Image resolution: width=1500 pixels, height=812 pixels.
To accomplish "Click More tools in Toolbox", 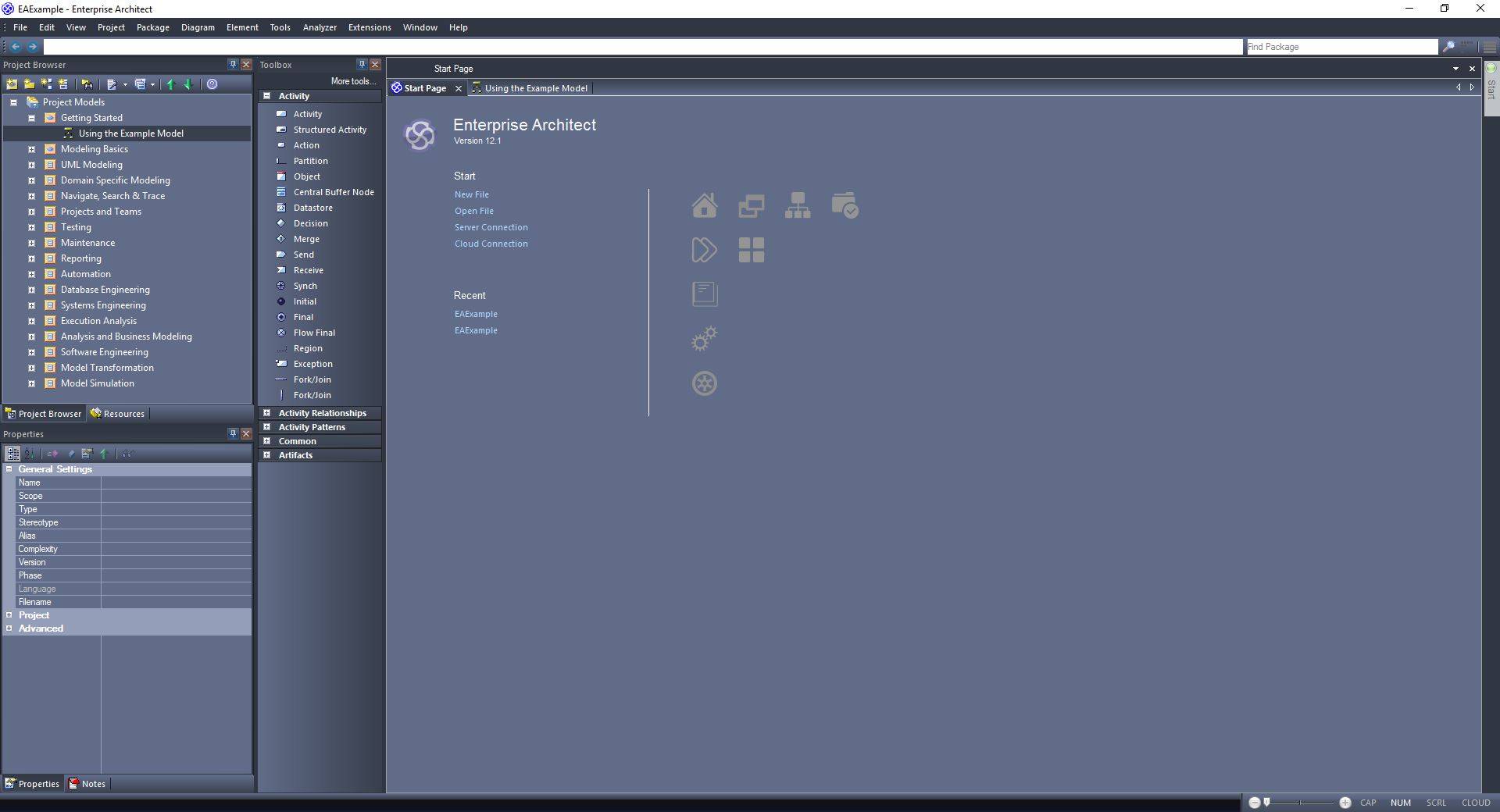I will tap(353, 81).
